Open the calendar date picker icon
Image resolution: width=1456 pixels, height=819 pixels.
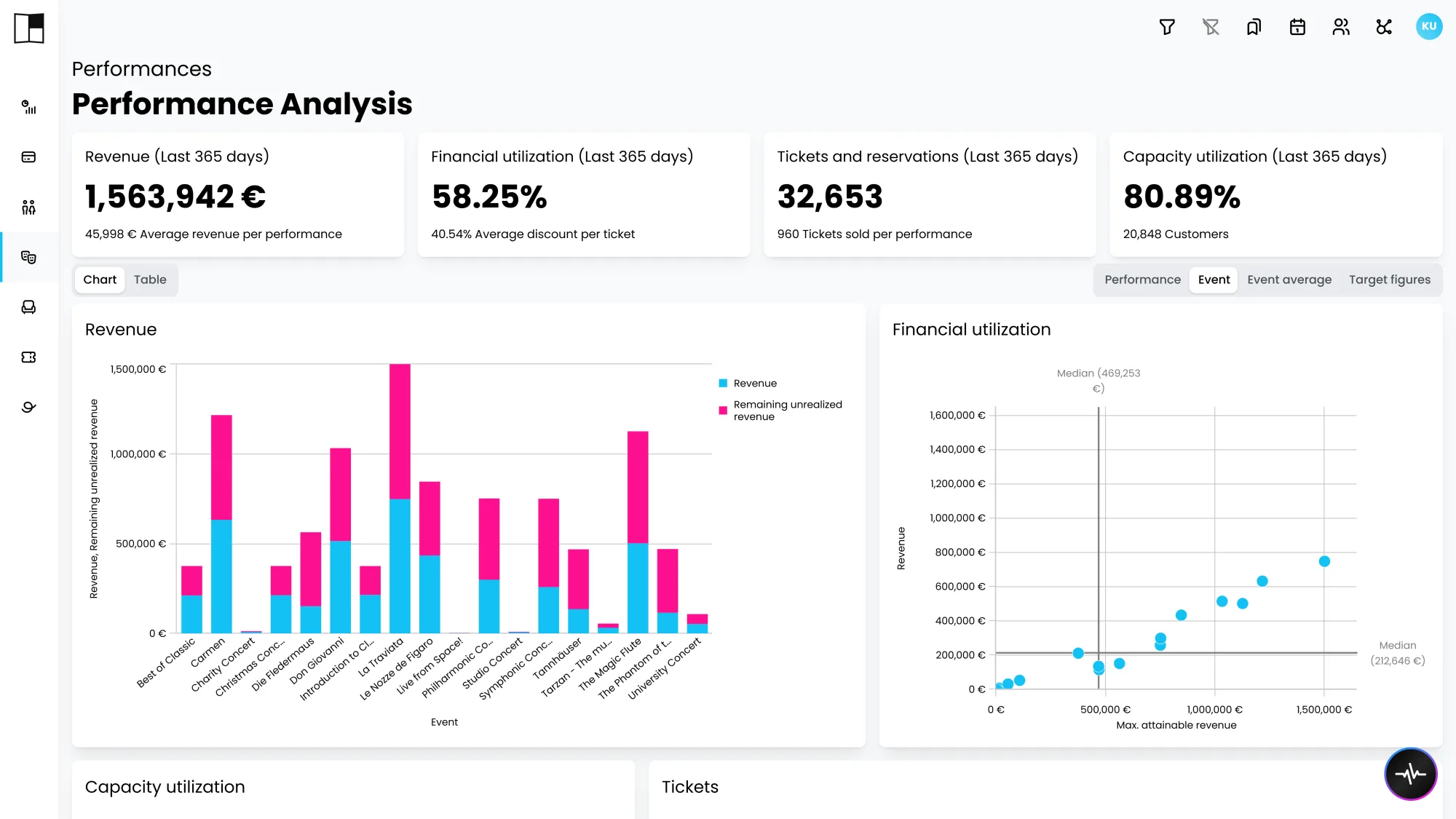[x=1297, y=27]
